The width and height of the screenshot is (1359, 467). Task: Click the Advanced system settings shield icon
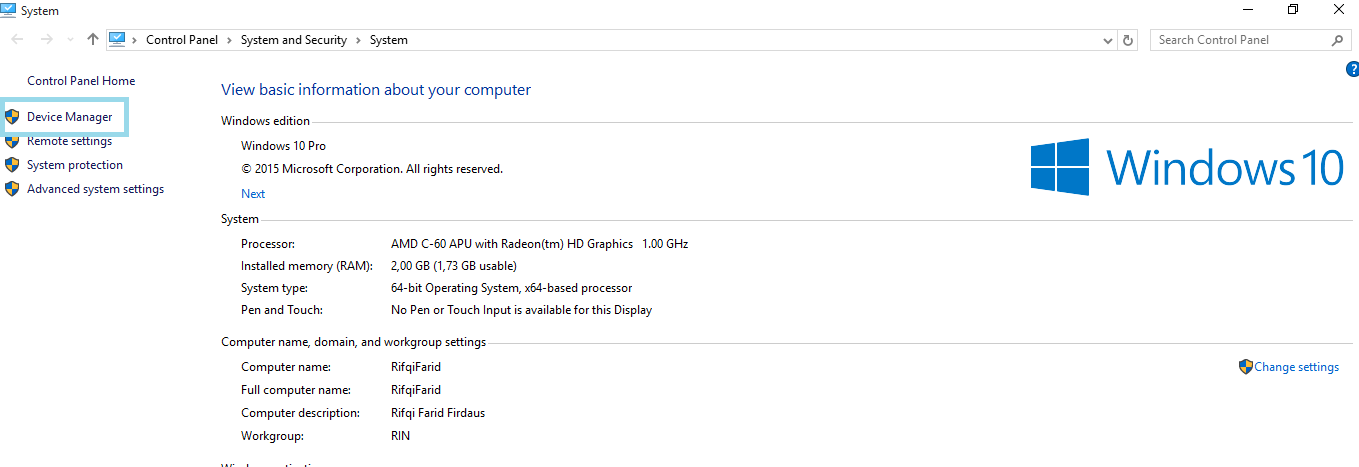(12, 189)
